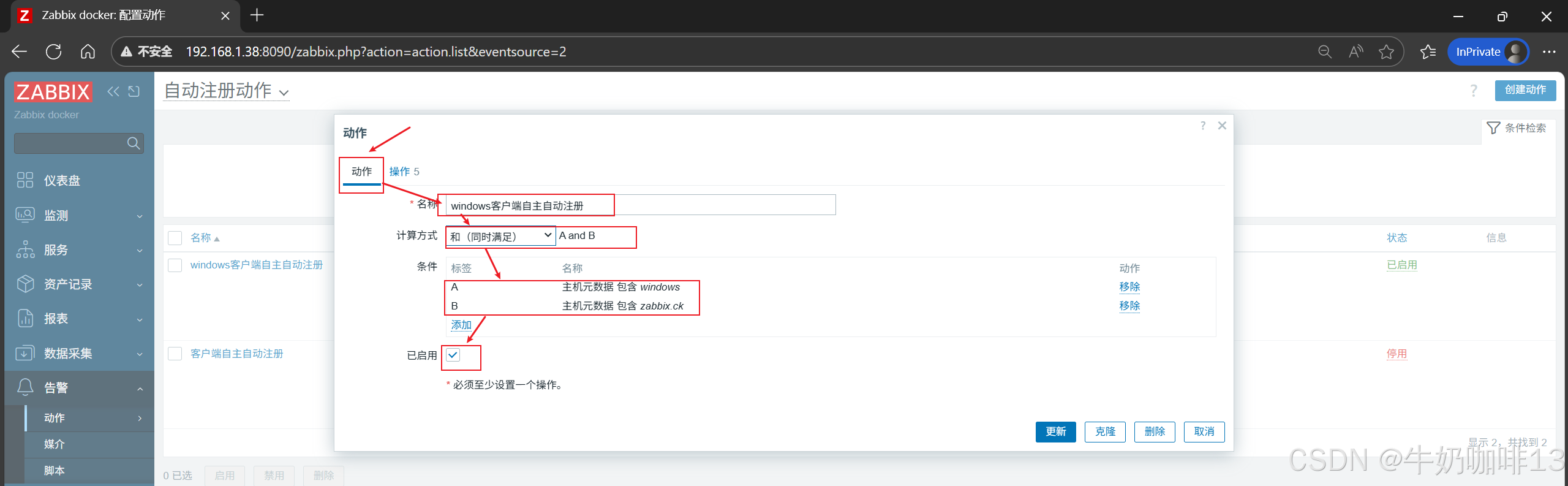Click the sidebar search magnifier icon
The height and width of the screenshot is (486, 1568).
point(134,143)
